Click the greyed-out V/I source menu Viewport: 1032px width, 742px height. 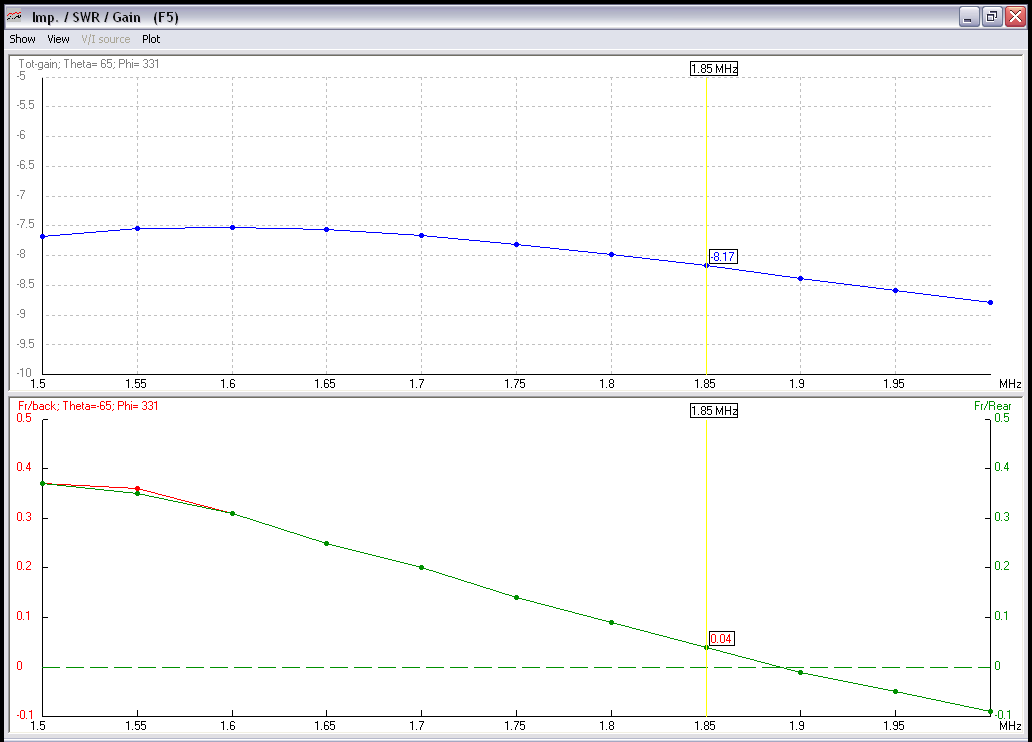(105, 39)
